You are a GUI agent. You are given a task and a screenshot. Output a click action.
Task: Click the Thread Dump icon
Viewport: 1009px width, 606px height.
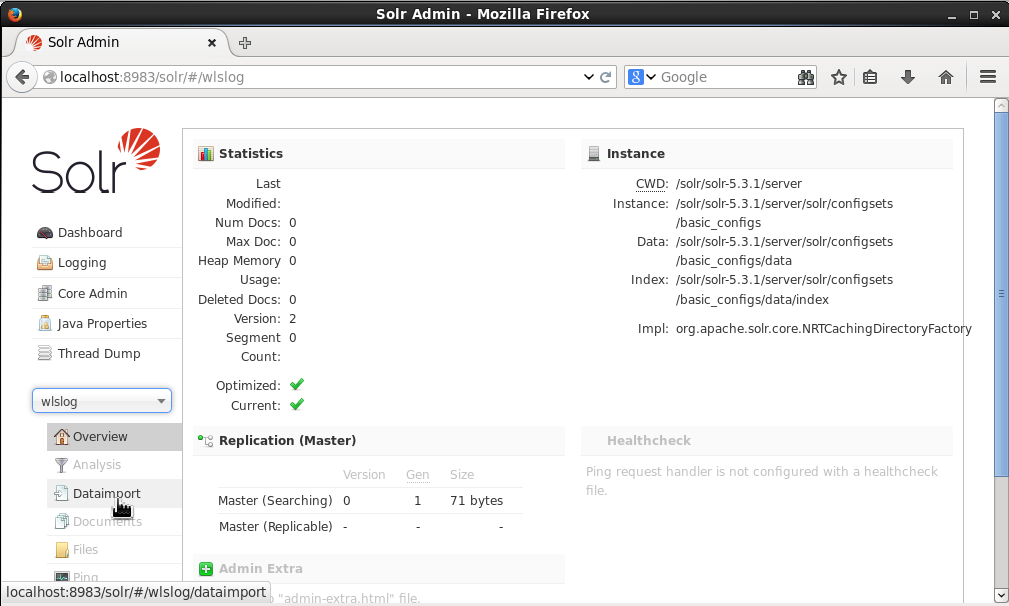44,353
